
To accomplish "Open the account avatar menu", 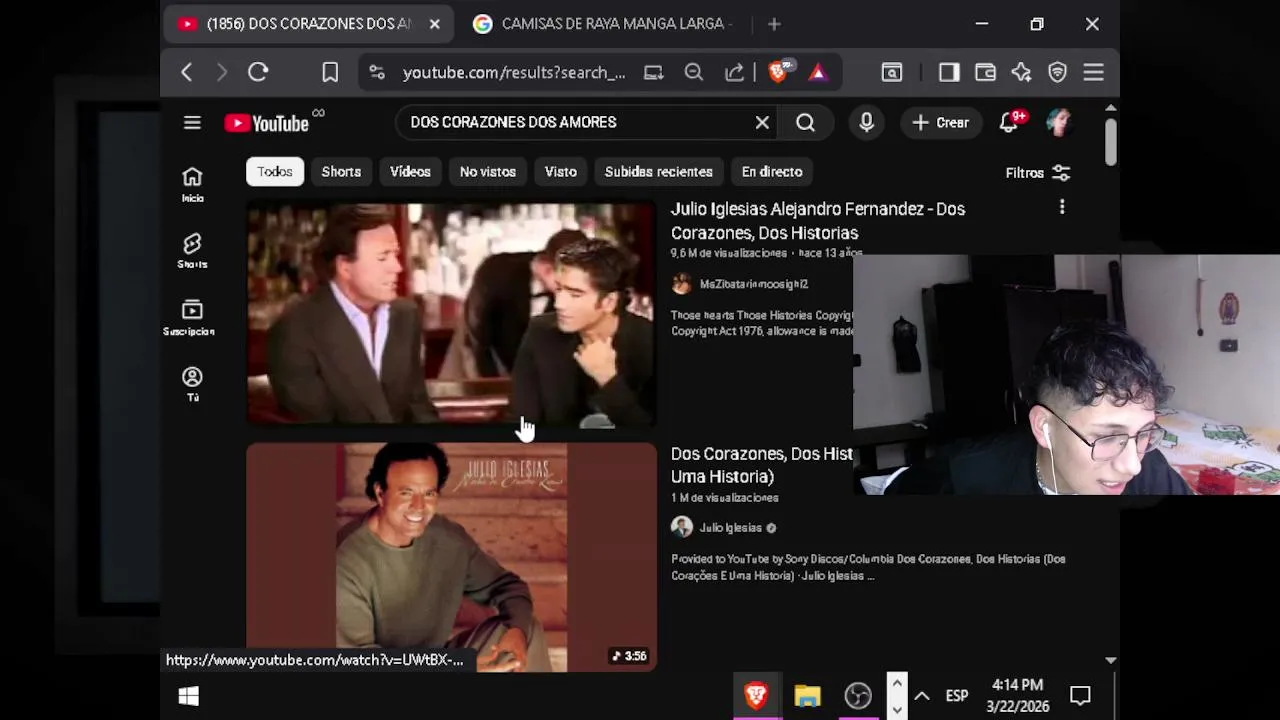I will [1058, 122].
